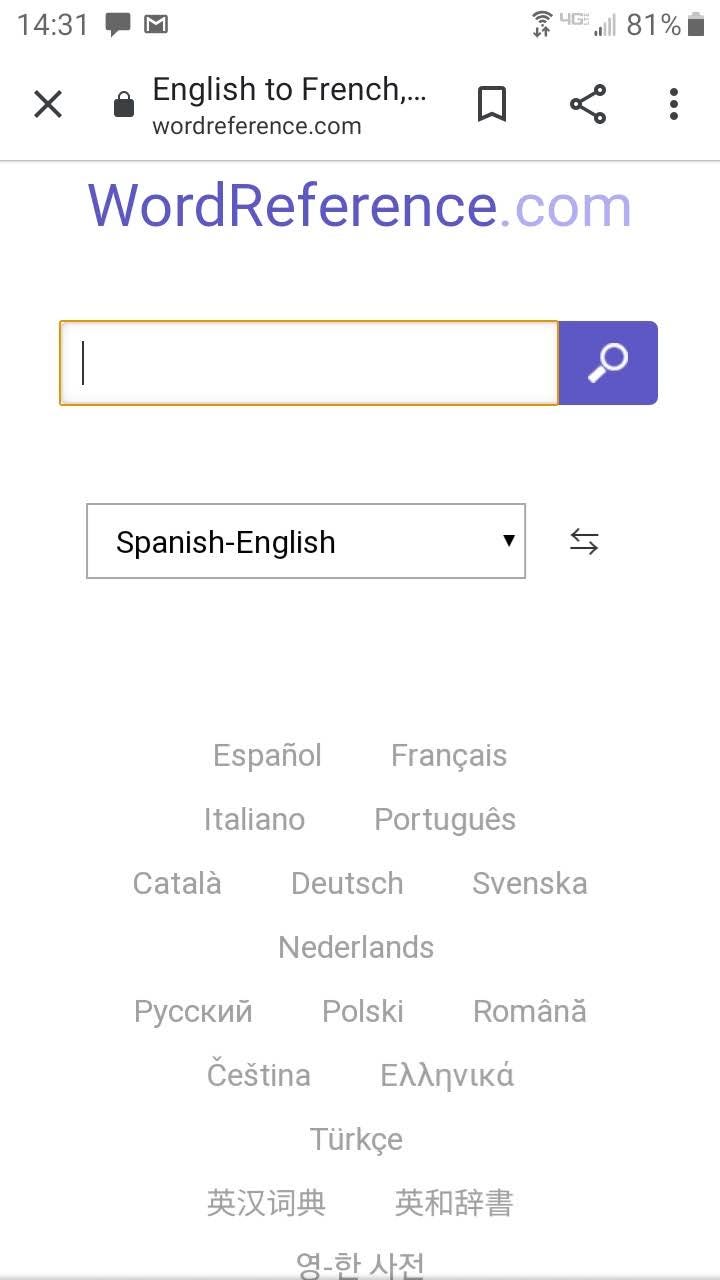Open the Gmail notification in the status bar
Image resolution: width=720 pixels, height=1280 pixels.
pyautogui.click(x=156, y=25)
